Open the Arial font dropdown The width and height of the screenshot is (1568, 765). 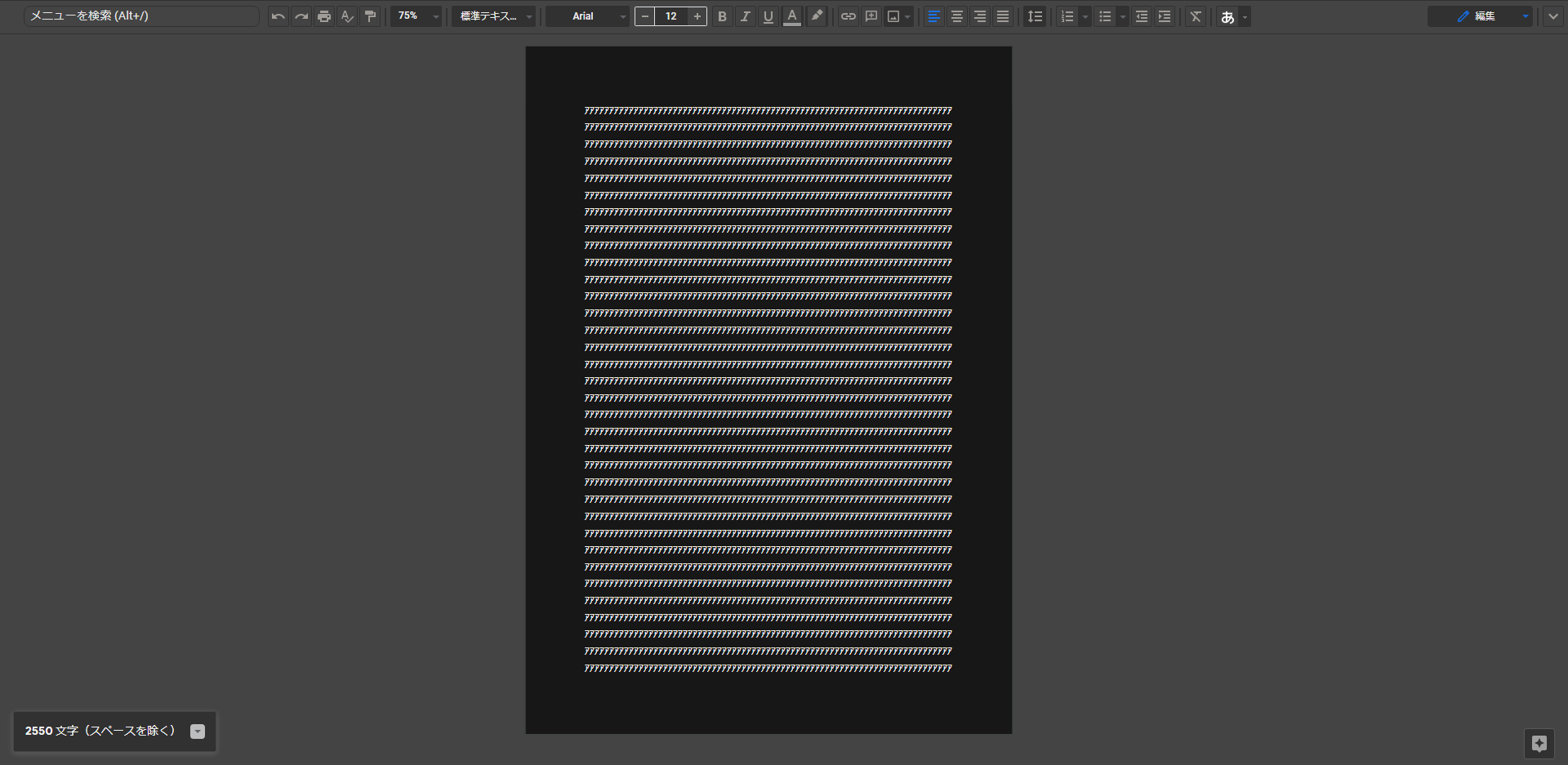[588, 16]
